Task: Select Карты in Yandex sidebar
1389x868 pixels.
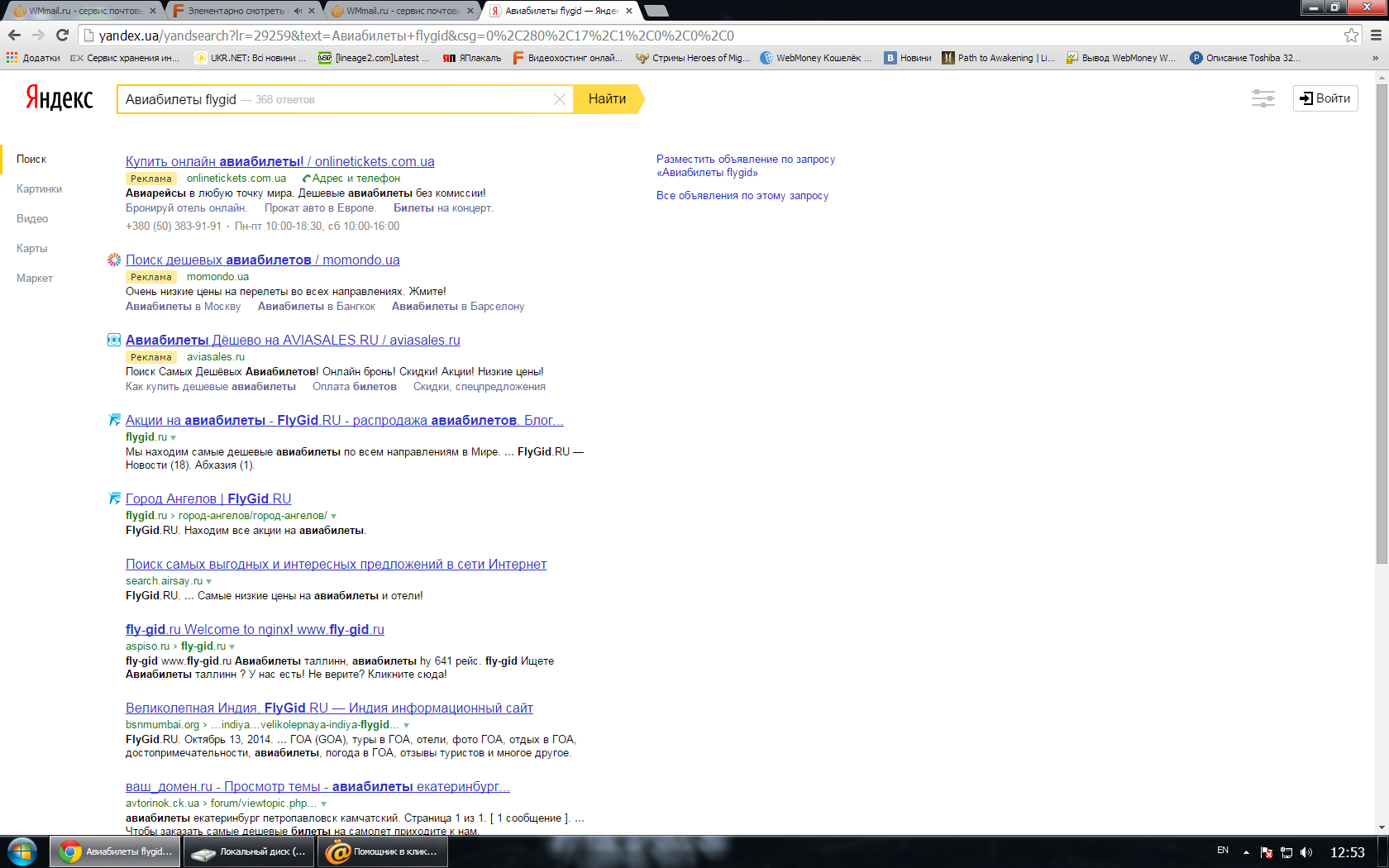Action: tap(31, 248)
